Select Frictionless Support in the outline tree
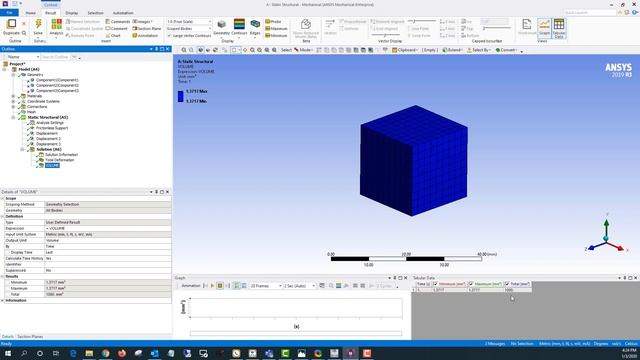The image size is (640, 360). [x=52, y=128]
